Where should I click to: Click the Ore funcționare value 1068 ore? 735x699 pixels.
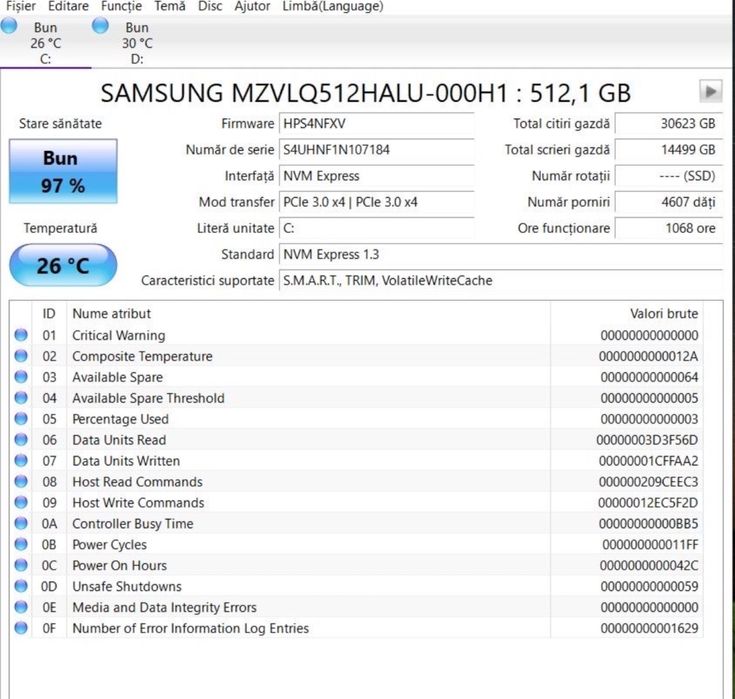tap(668, 228)
